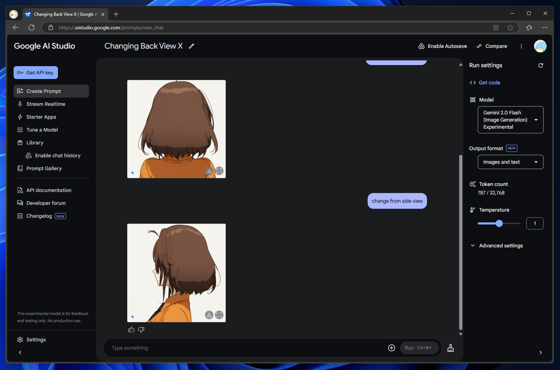The width and height of the screenshot is (560, 370).
Task: Open browser menu at toolbar end
Action: coord(545,28)
